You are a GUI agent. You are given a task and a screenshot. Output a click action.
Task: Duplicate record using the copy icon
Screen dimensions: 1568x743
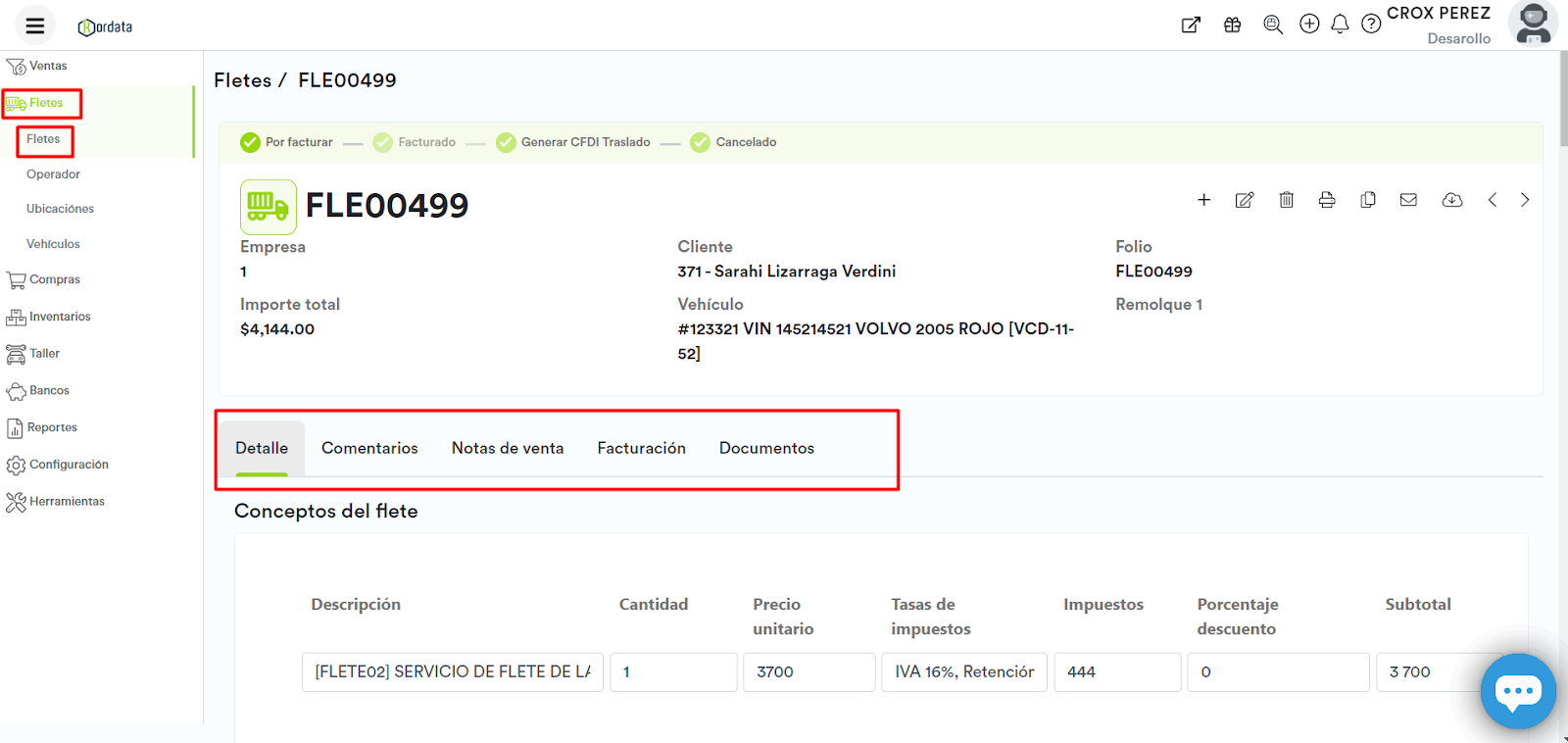coord(1368,200)
